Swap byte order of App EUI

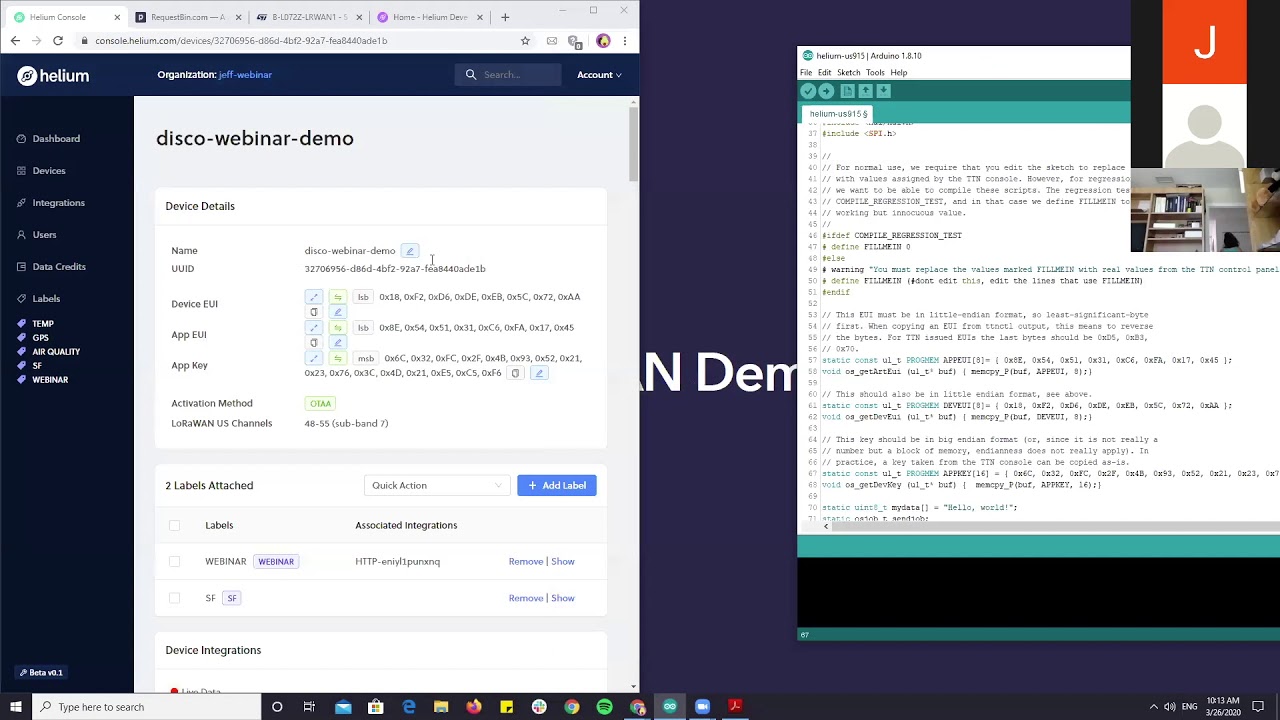point(338,328)
